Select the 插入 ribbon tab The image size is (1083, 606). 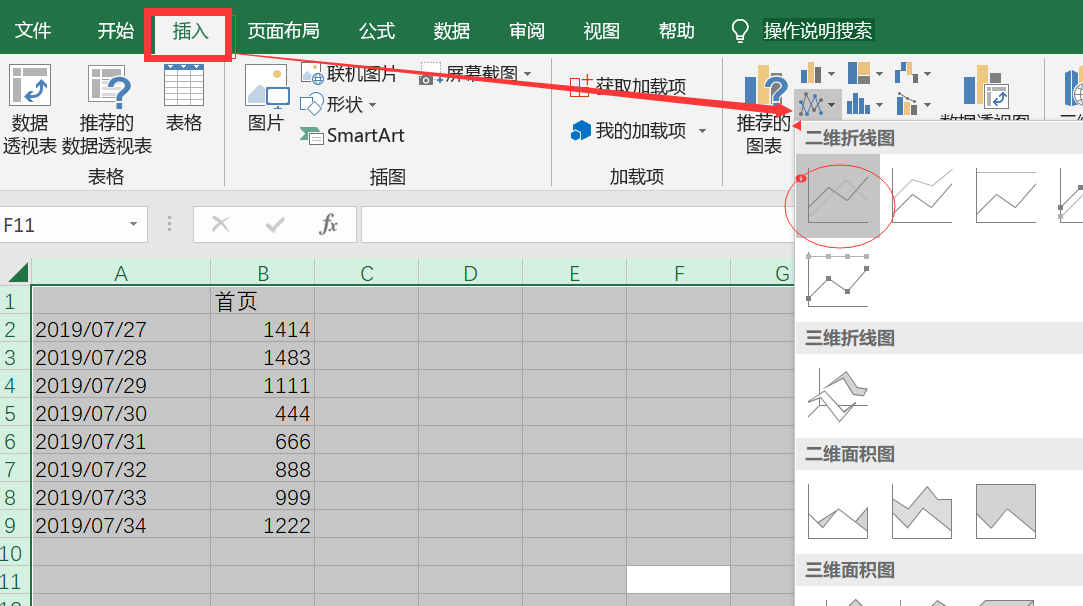190,30
